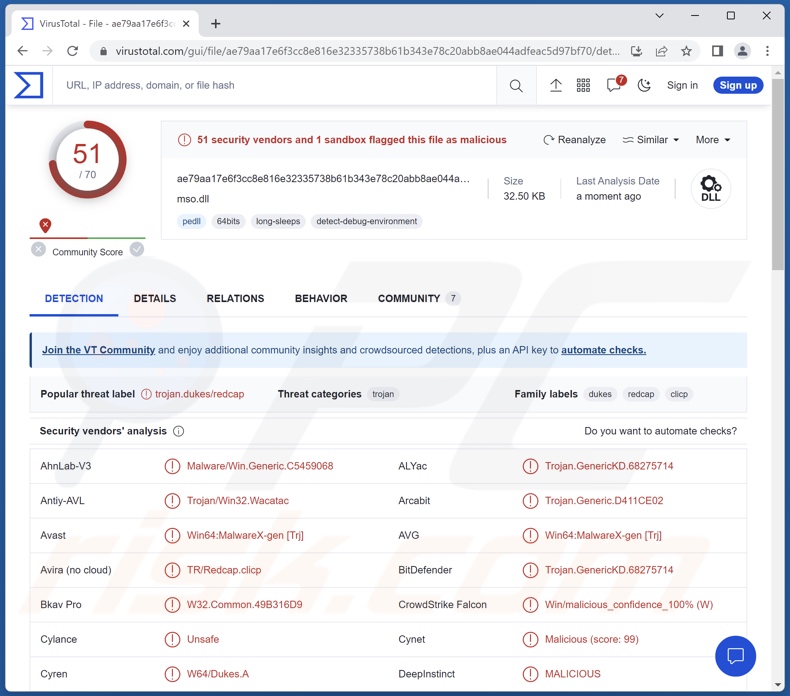Click the mso.dll file name
Image resolution: width=790 pixels, height=696 pixels.
(193, 199)
